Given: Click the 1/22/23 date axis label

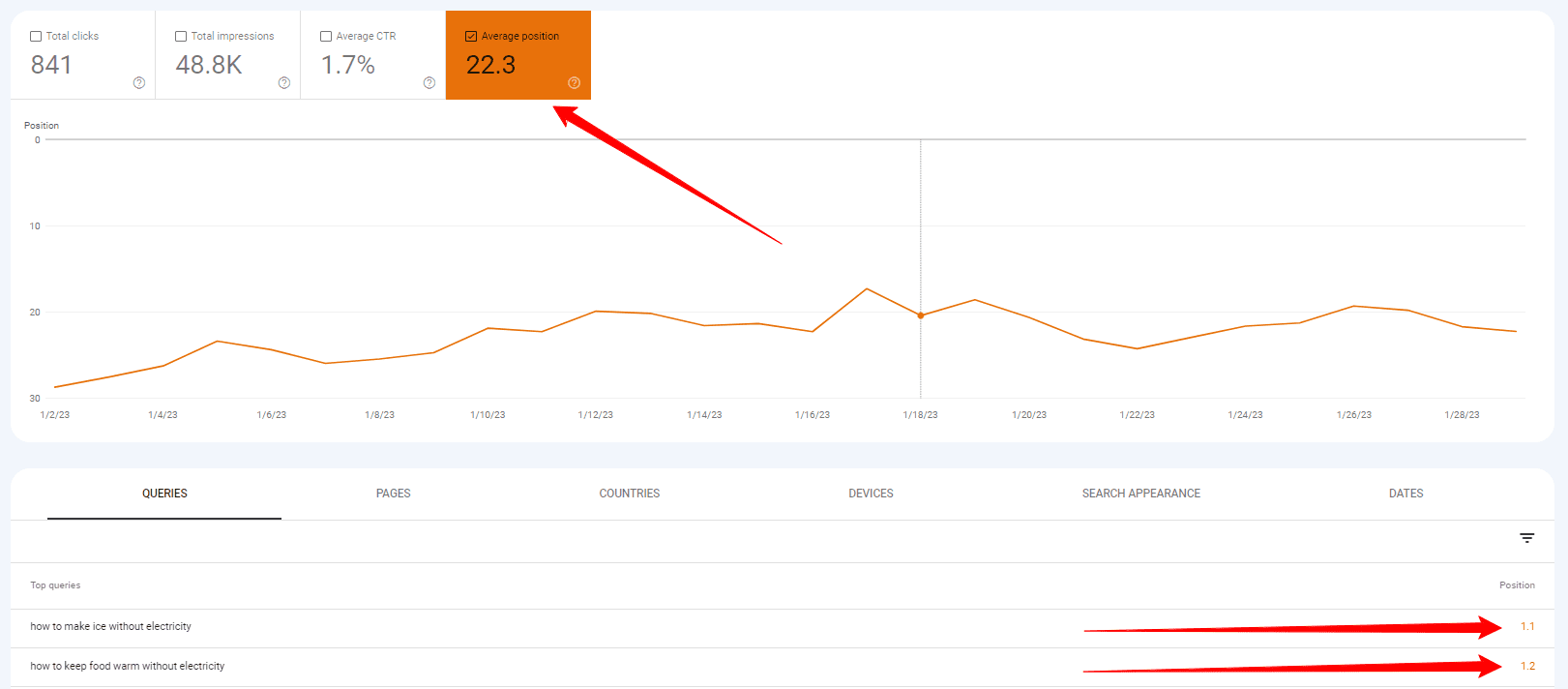Looking at the screenshot, I should coord(1138,415).
